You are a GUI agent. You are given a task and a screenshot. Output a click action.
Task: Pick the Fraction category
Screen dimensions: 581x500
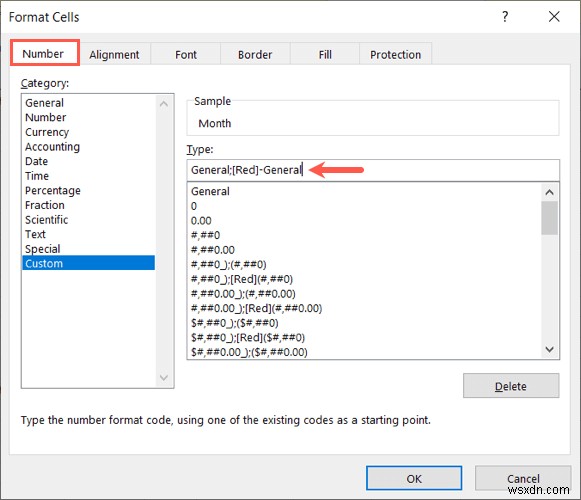click(x=89, y=205)
